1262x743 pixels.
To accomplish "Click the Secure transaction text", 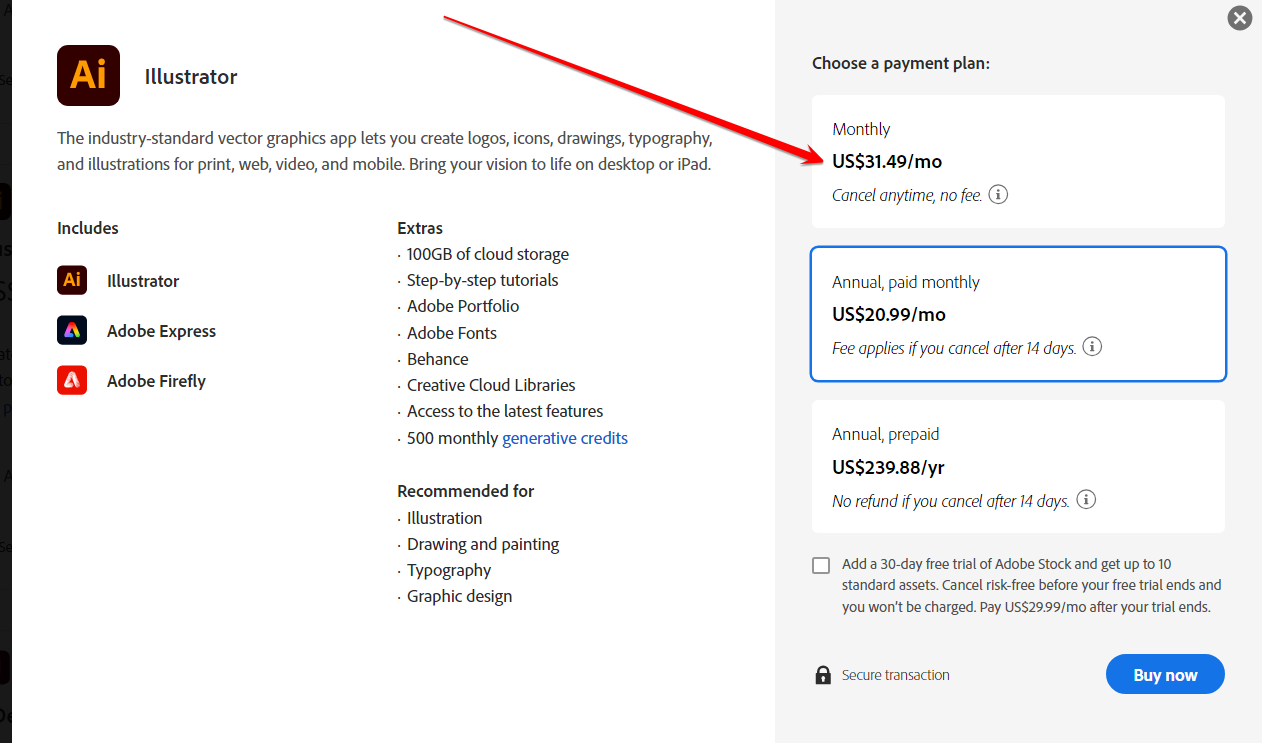I will [895, 674].
